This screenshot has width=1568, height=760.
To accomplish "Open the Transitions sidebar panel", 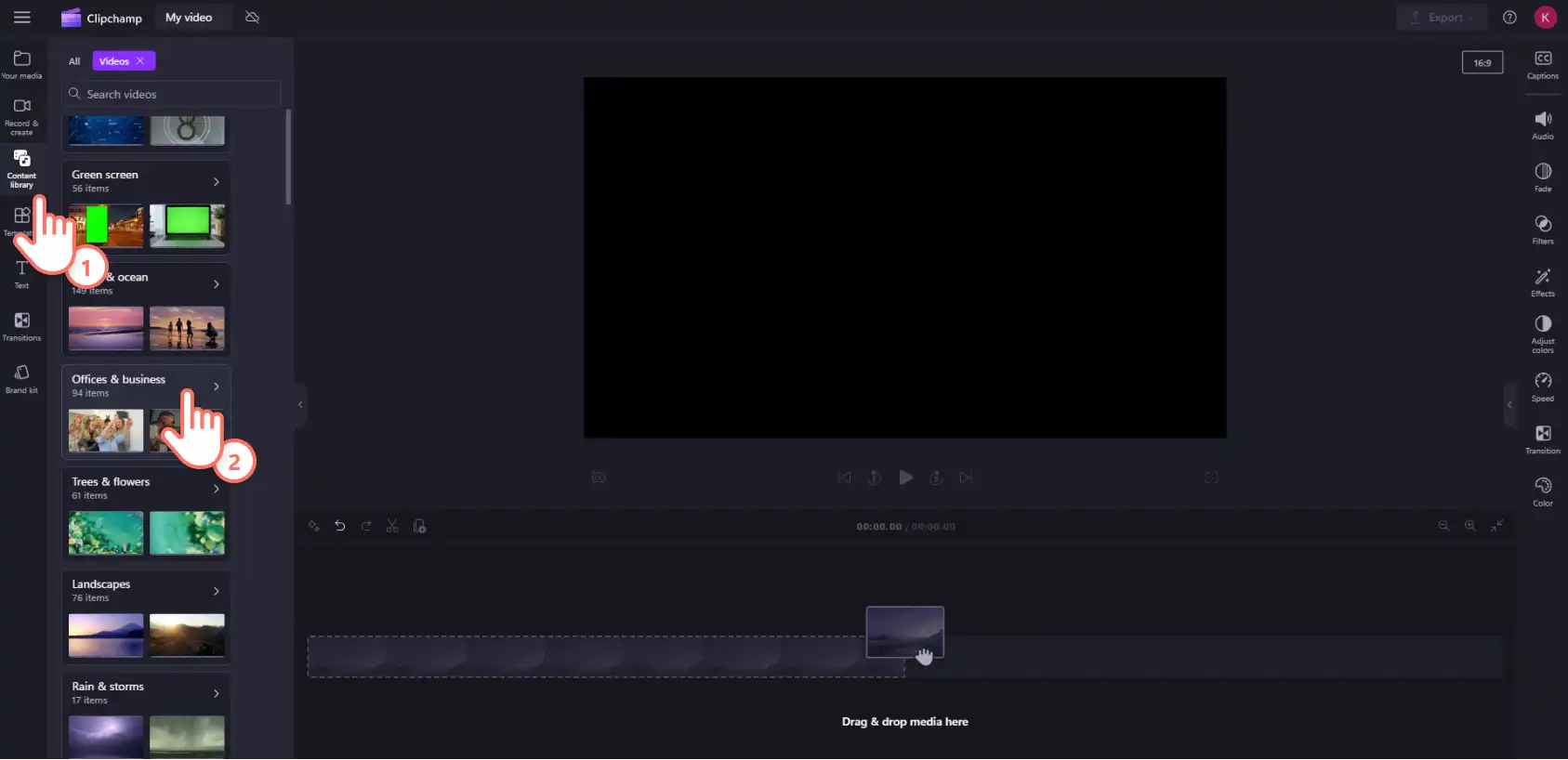I will [x=21, y=327].
